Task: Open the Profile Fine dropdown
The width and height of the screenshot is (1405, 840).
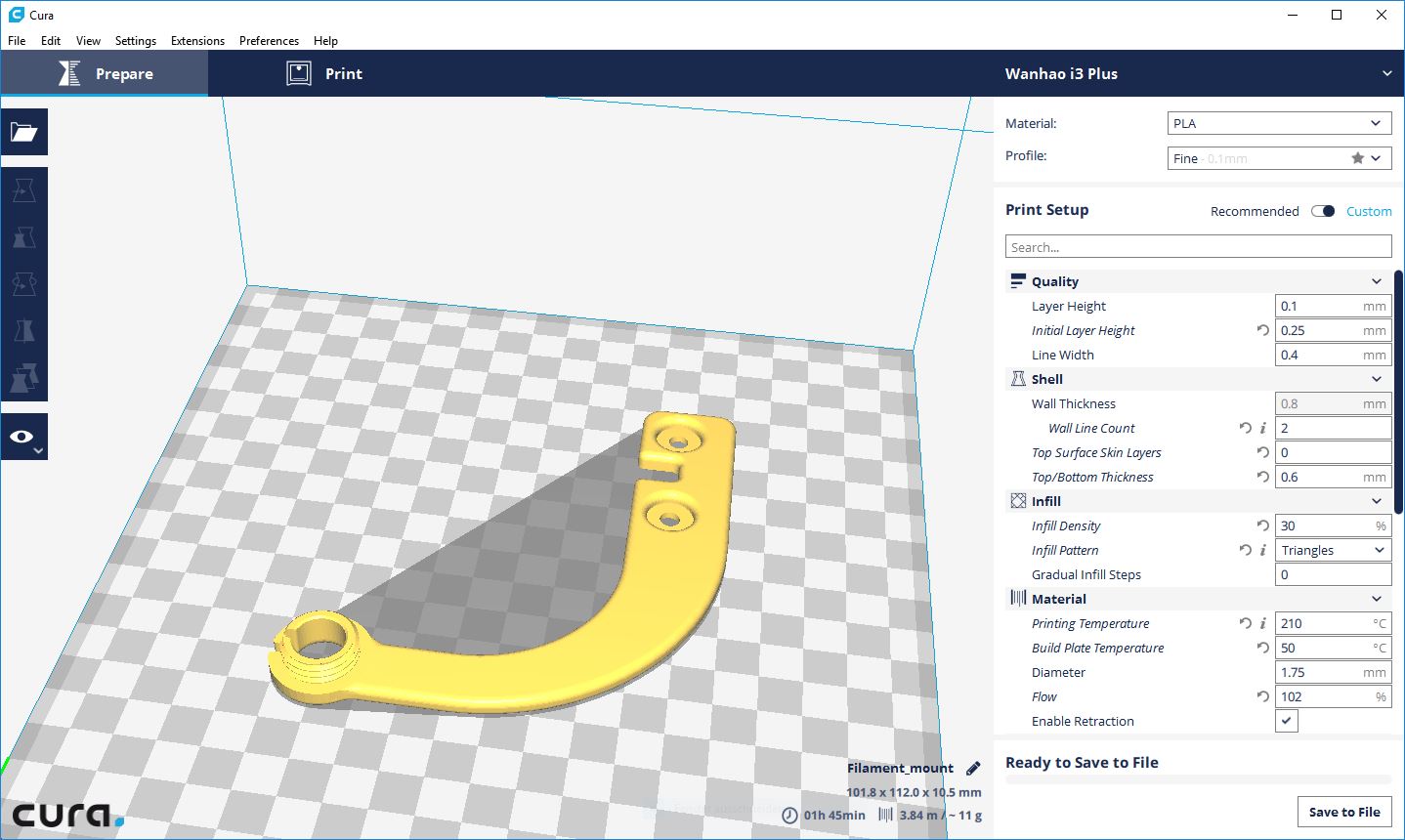Action: [1280, 158]
